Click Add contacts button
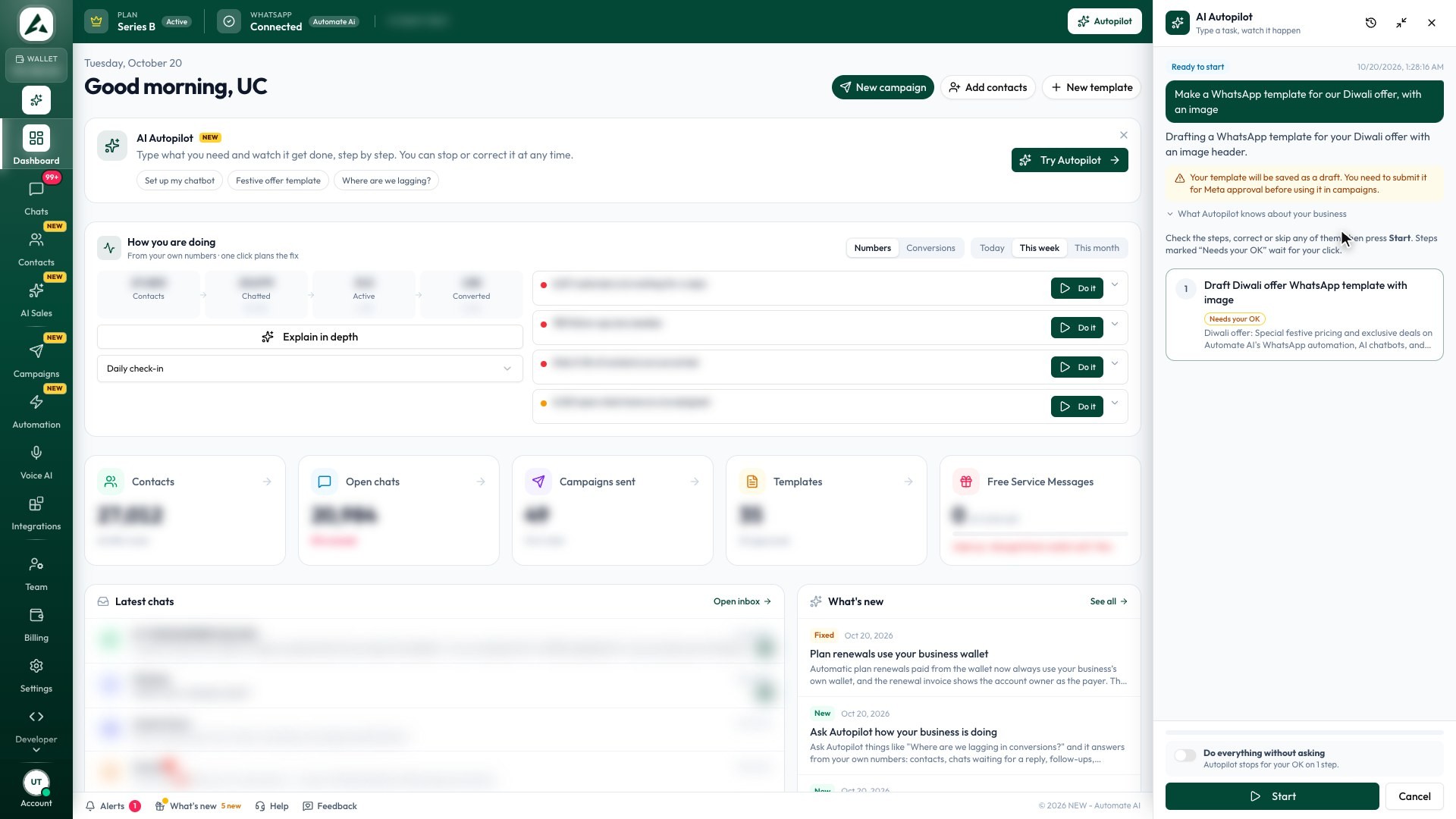 987,87
